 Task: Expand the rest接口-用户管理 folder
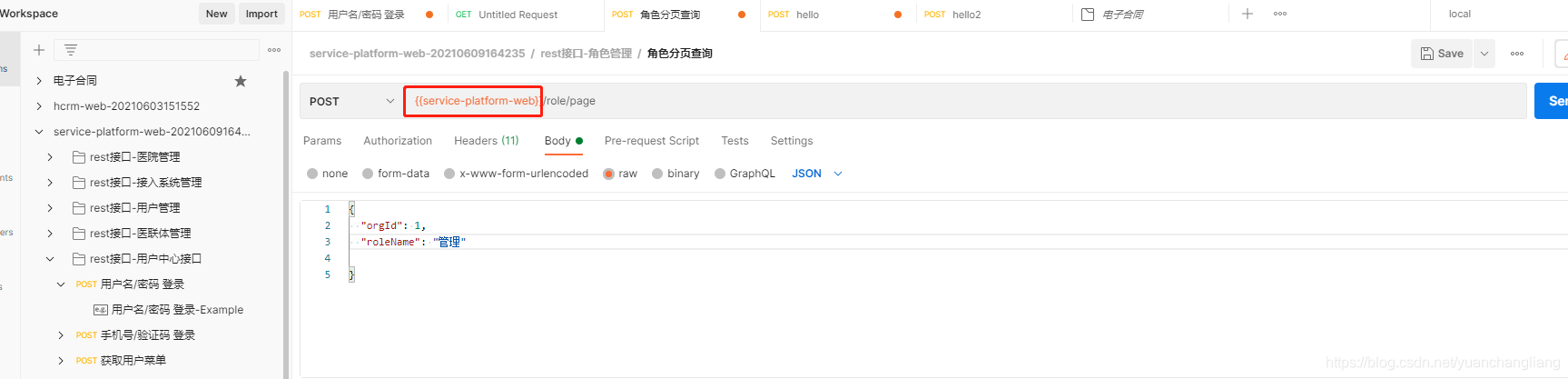pyautogui.click(x=50, y=208)
